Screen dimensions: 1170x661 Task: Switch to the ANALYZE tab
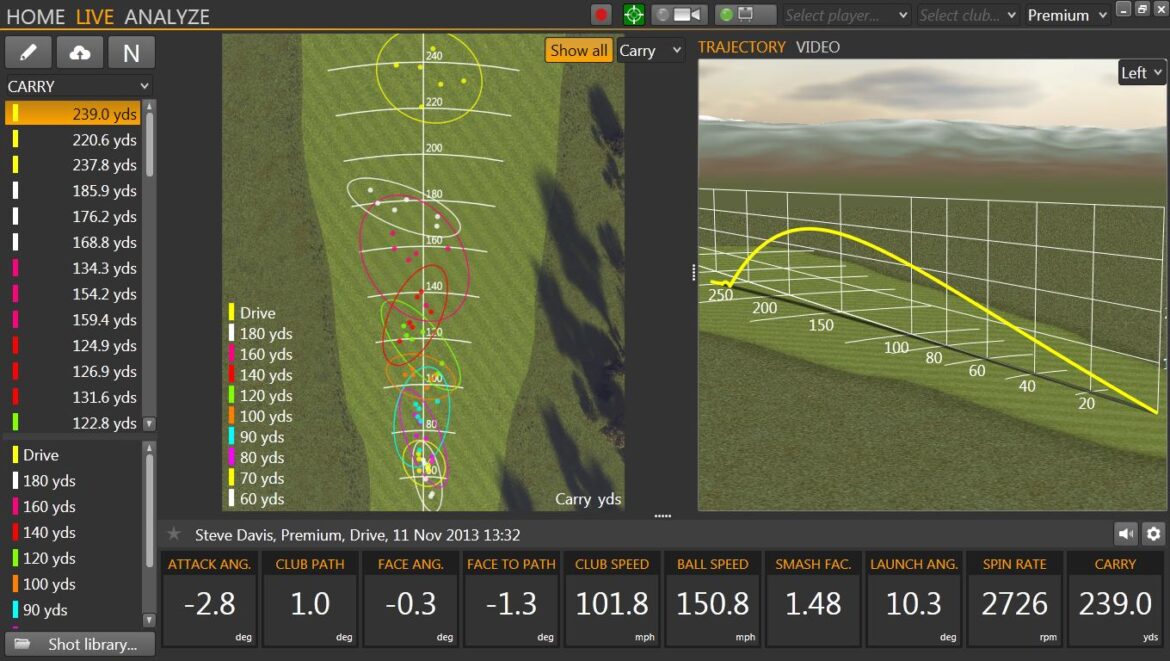pos(167,17)
